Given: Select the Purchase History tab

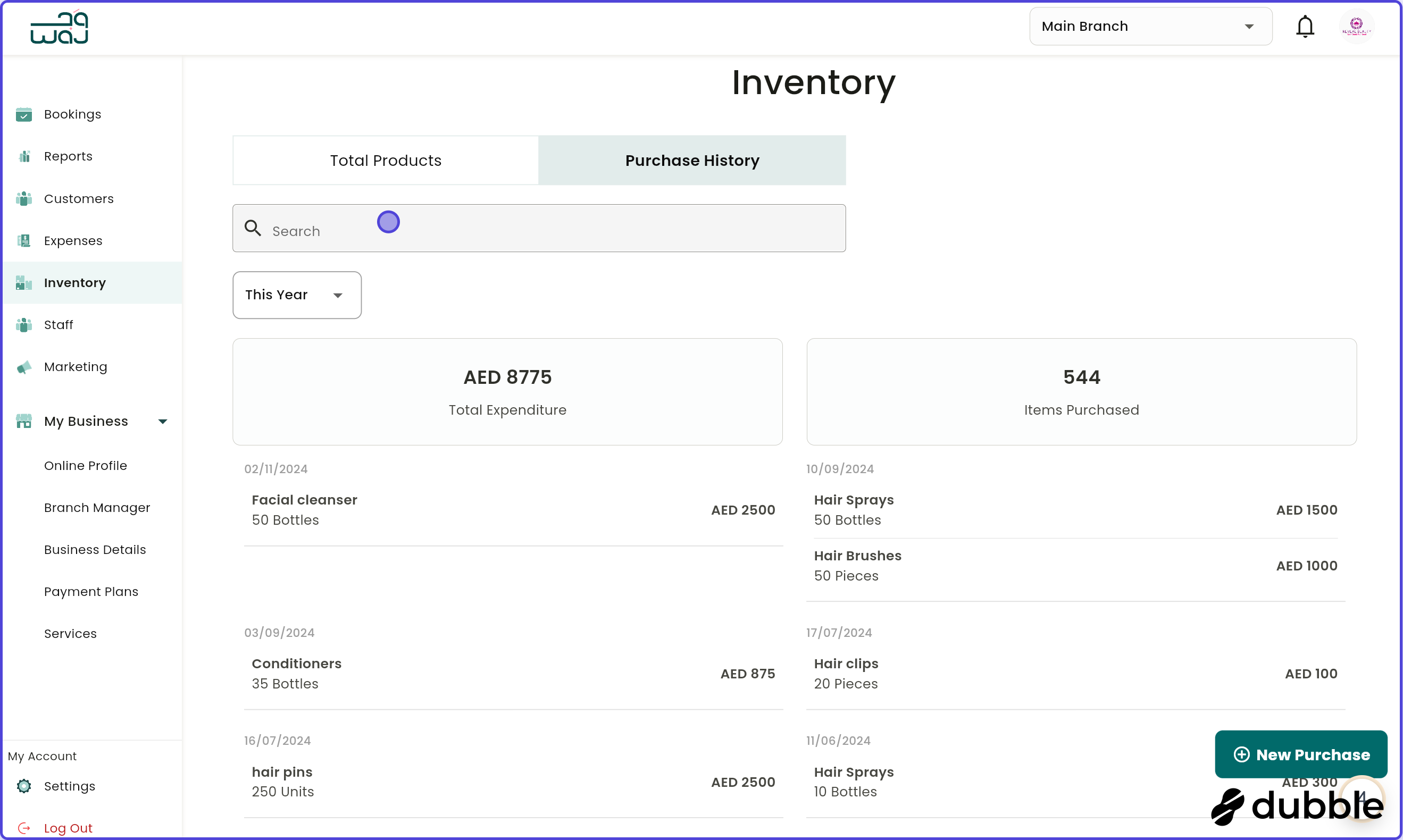Looking at the screenshot, I should pyautogui.click(x=691, y=160).
